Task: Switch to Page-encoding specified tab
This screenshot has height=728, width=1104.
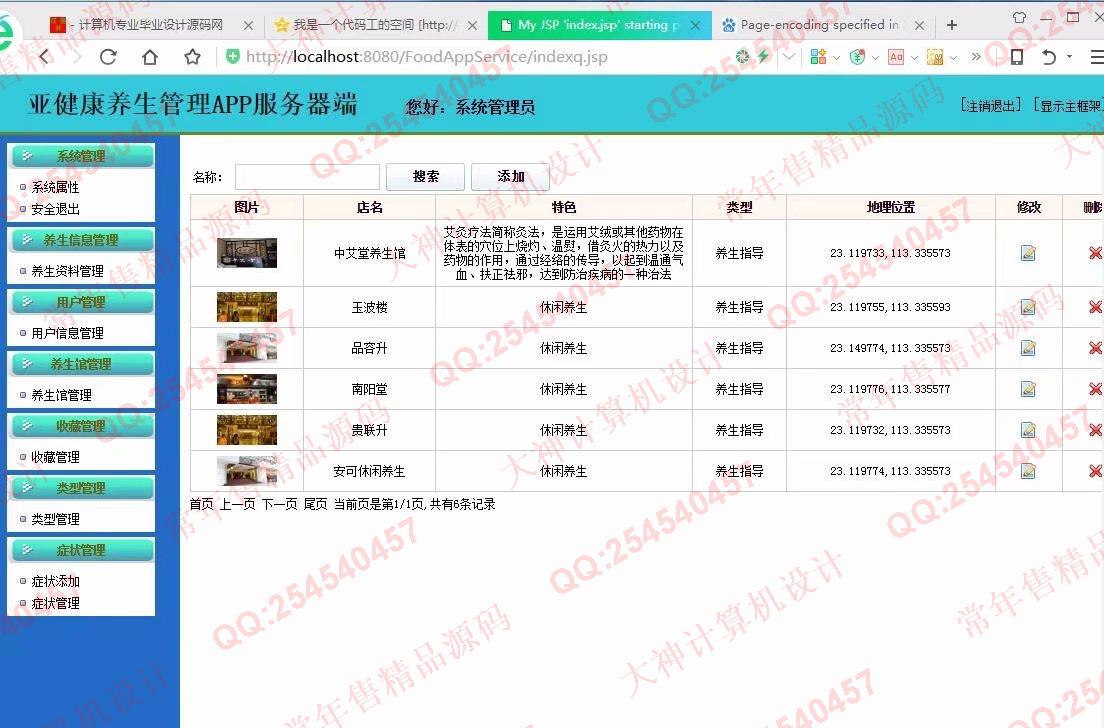Action: tap(820, 25)
